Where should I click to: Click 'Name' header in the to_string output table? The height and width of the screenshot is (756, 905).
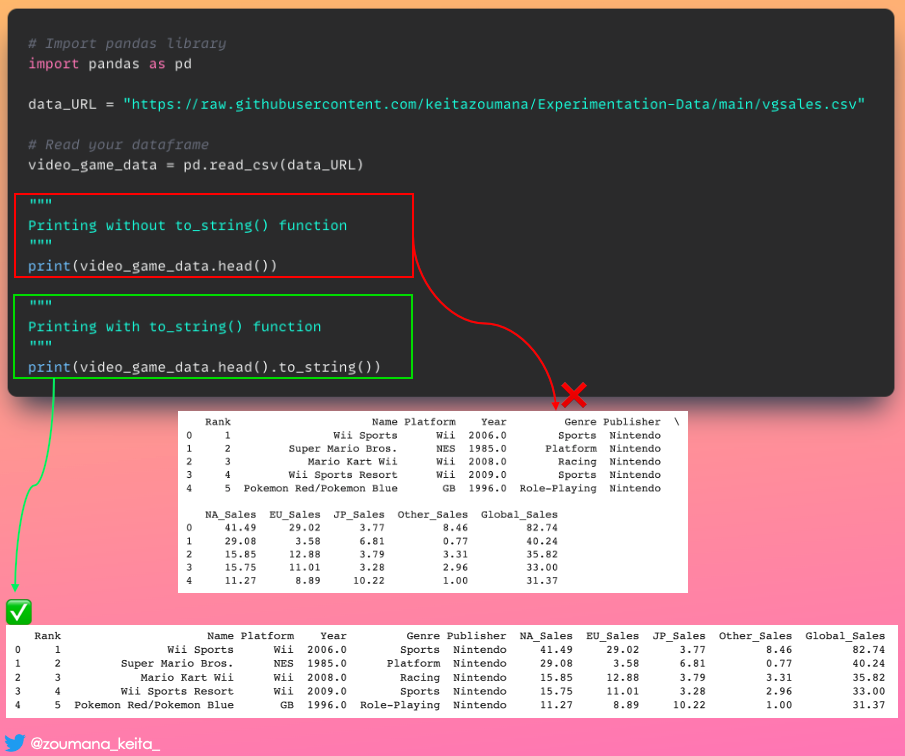point(220,636)
